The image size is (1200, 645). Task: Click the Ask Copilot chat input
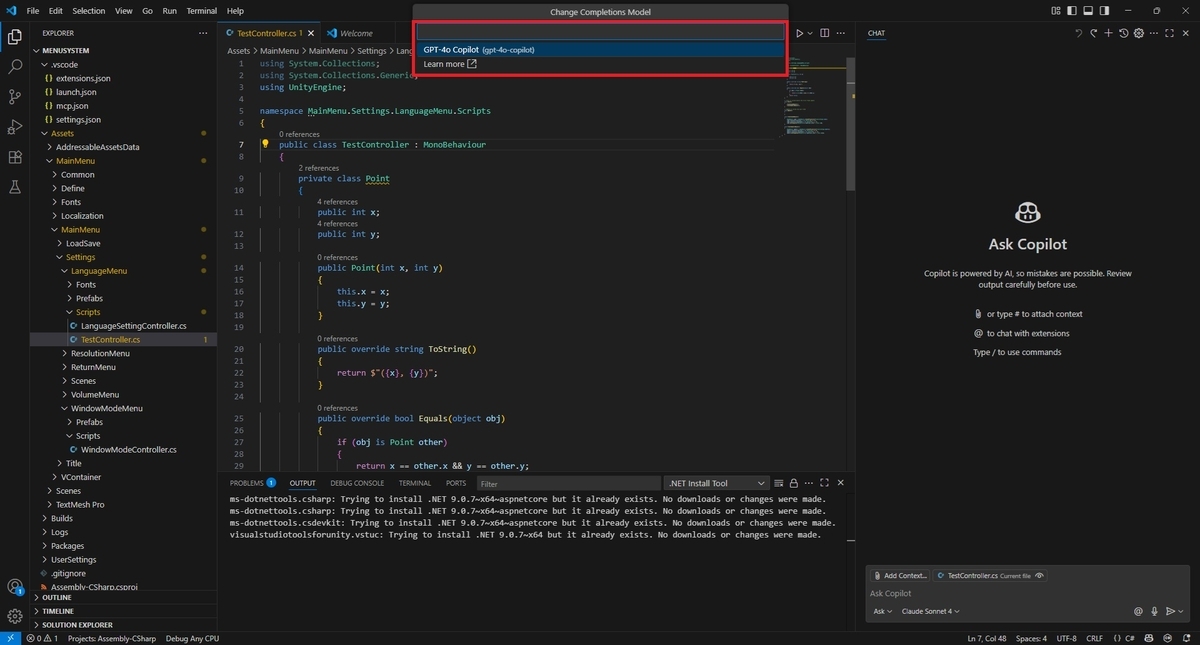[1027, 593]
